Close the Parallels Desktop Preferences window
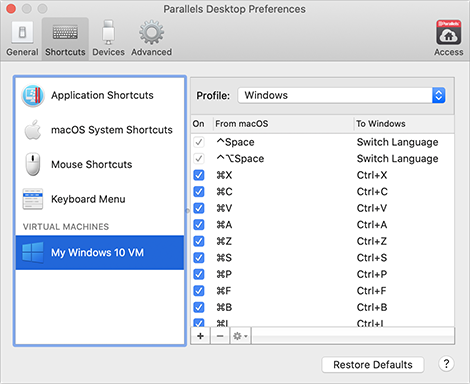 click(11, 9)
